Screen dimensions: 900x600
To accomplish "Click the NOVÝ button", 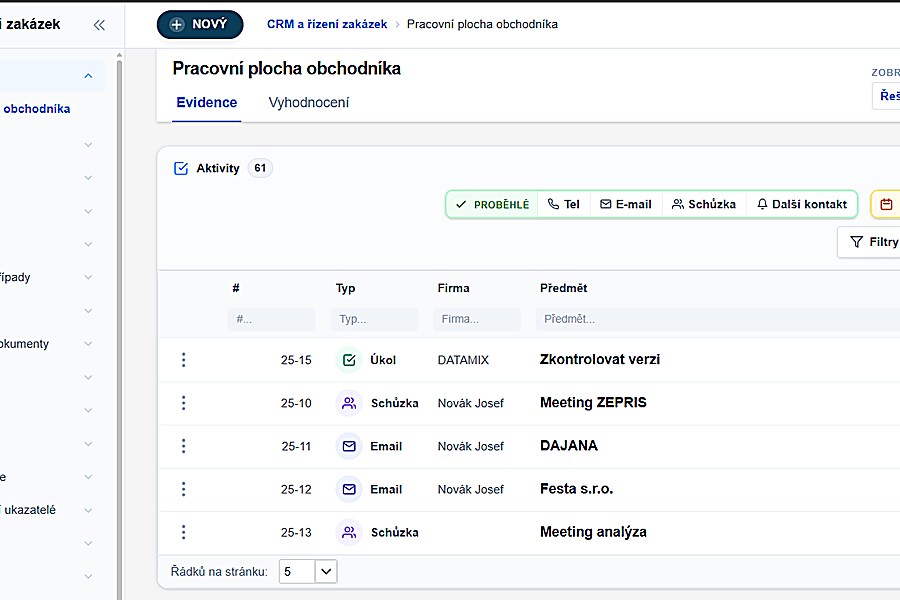I will (200, 25).
